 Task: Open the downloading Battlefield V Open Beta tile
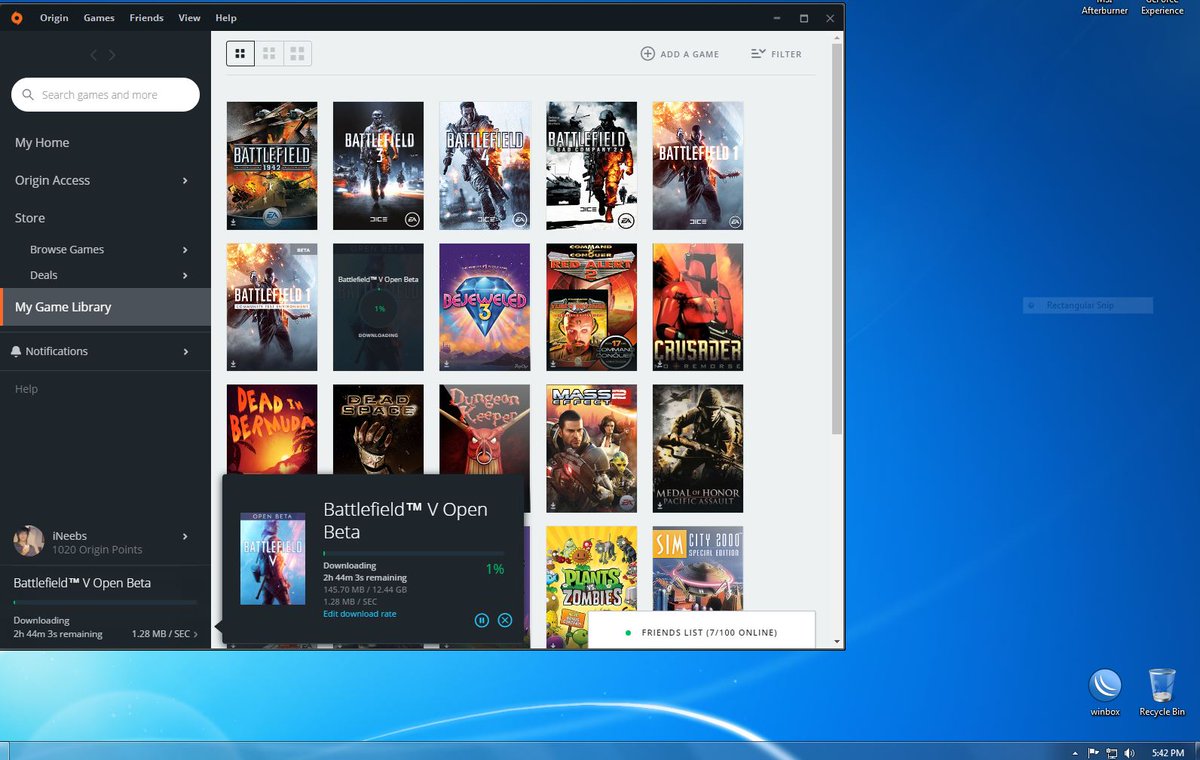[378, 307]
